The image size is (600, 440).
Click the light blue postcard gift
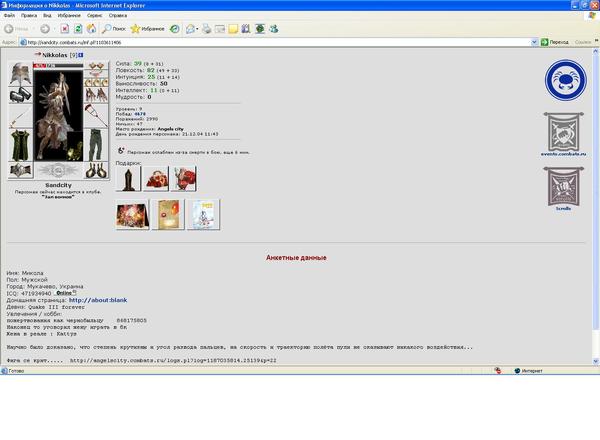coord(204,215)
